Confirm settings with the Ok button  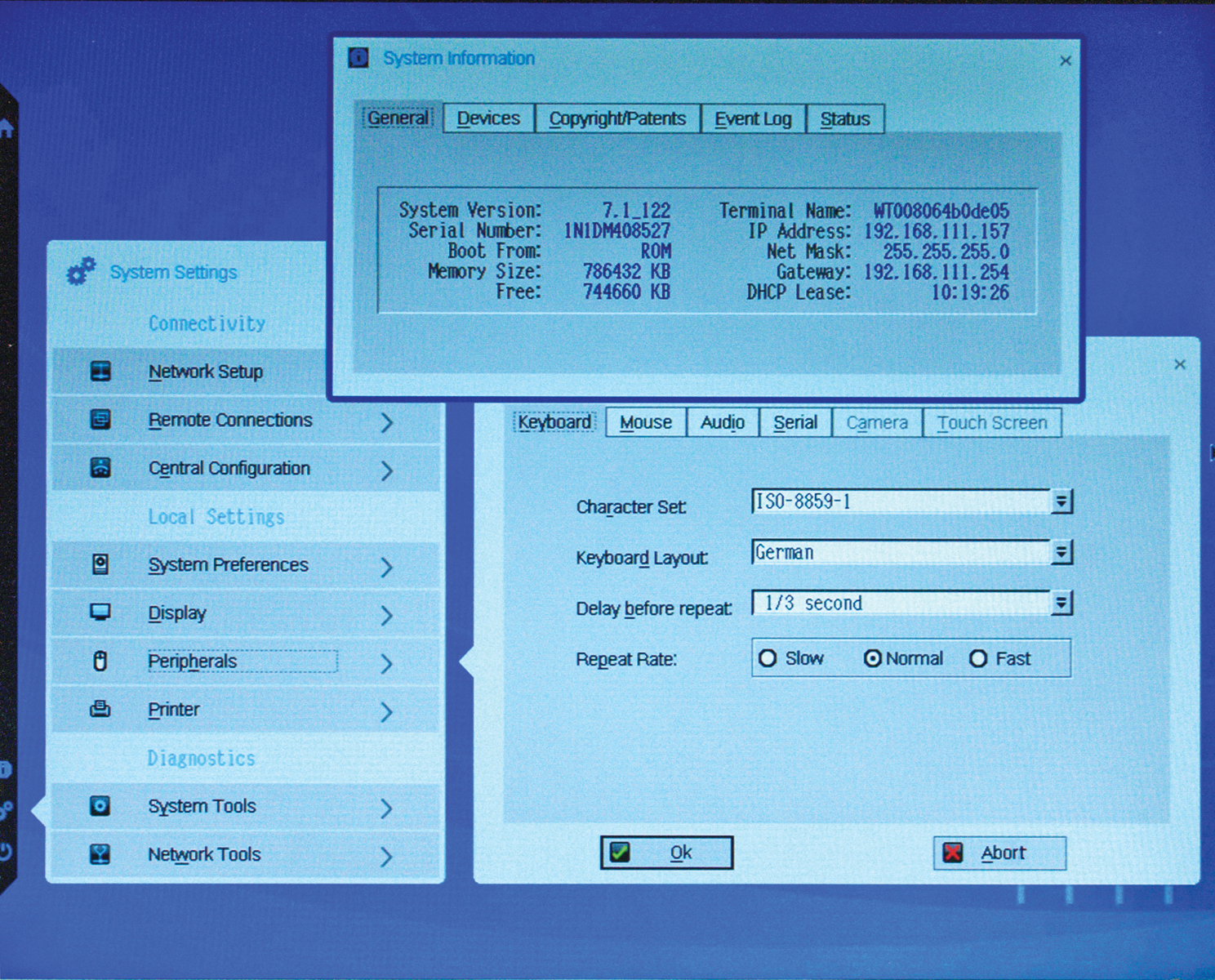pyautogui.click(x=666, y=853)
